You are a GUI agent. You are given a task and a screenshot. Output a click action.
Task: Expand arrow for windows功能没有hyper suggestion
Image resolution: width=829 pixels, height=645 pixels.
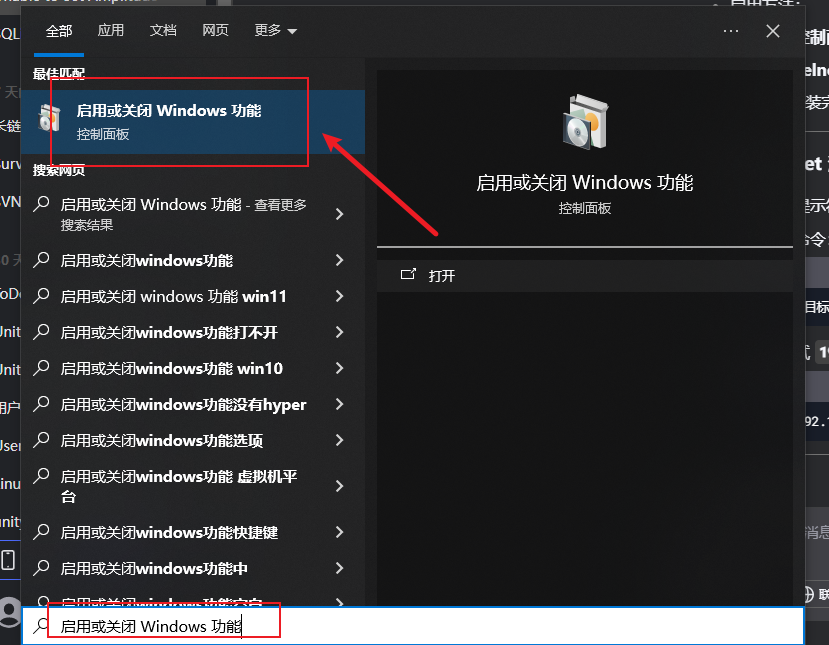(x=339, y=404)
